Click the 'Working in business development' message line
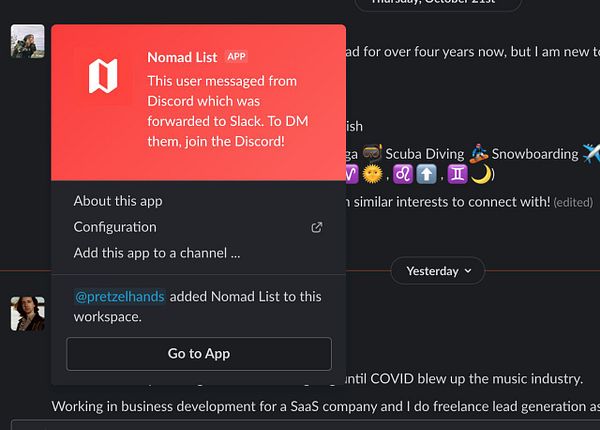The image size is (600, 430). click(325, 406)
